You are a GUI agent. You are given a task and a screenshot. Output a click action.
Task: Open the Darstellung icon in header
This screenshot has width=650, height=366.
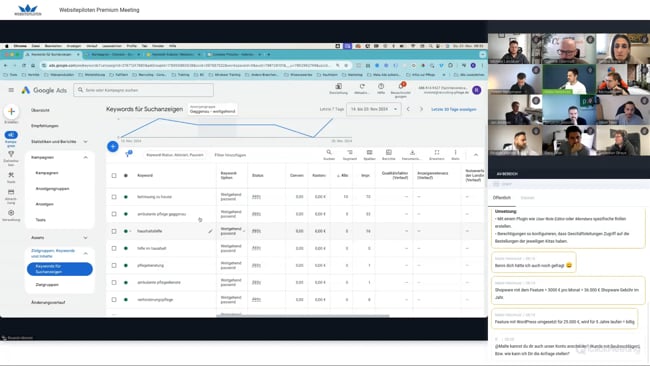(338, 86)
